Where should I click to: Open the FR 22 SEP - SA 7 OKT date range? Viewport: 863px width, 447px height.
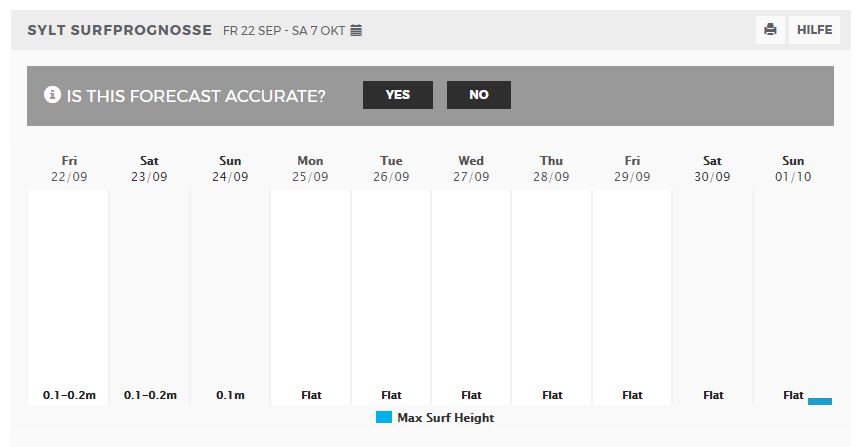click(284, 30)
